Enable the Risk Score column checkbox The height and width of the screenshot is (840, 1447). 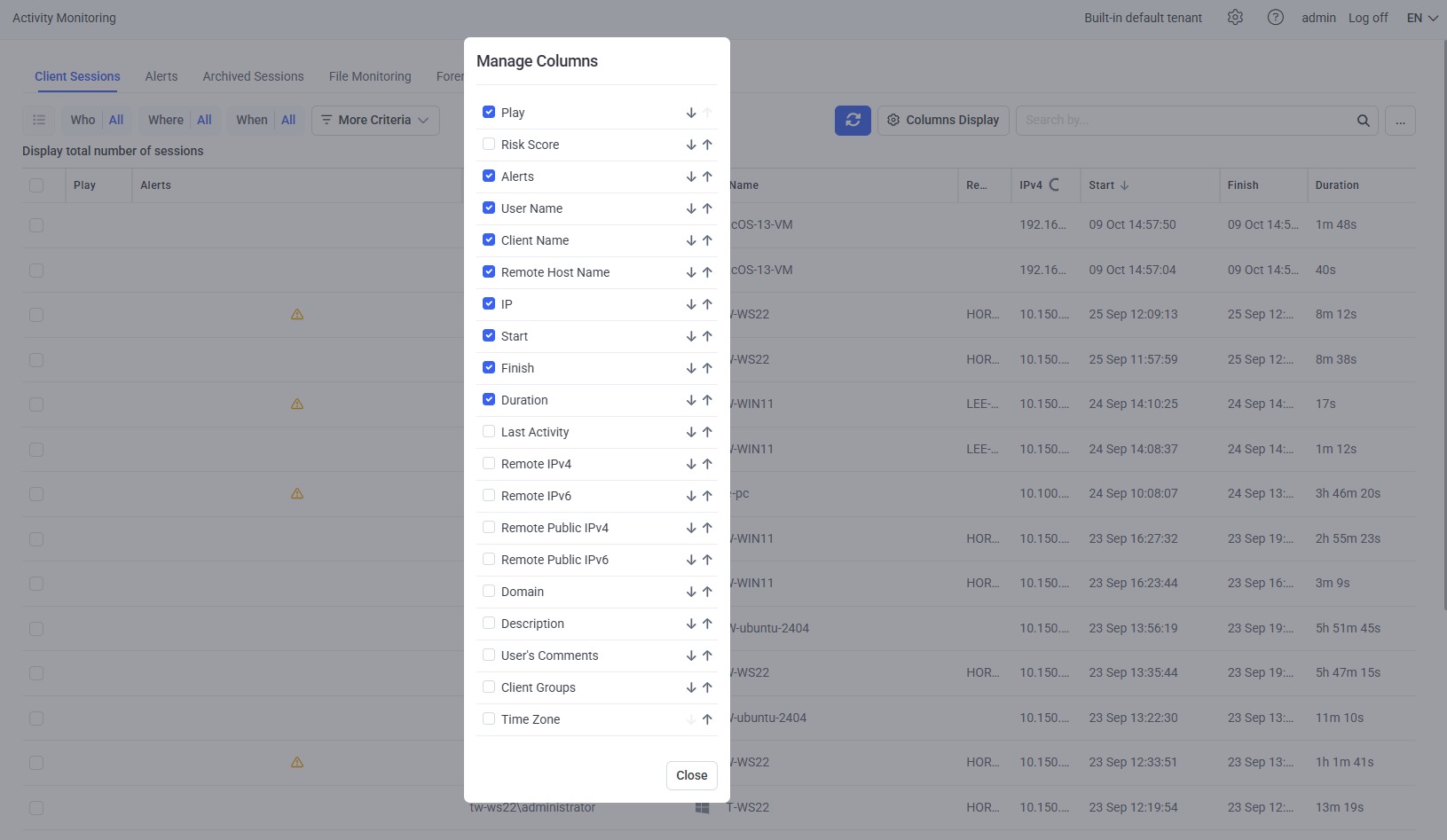click(489, 145)
